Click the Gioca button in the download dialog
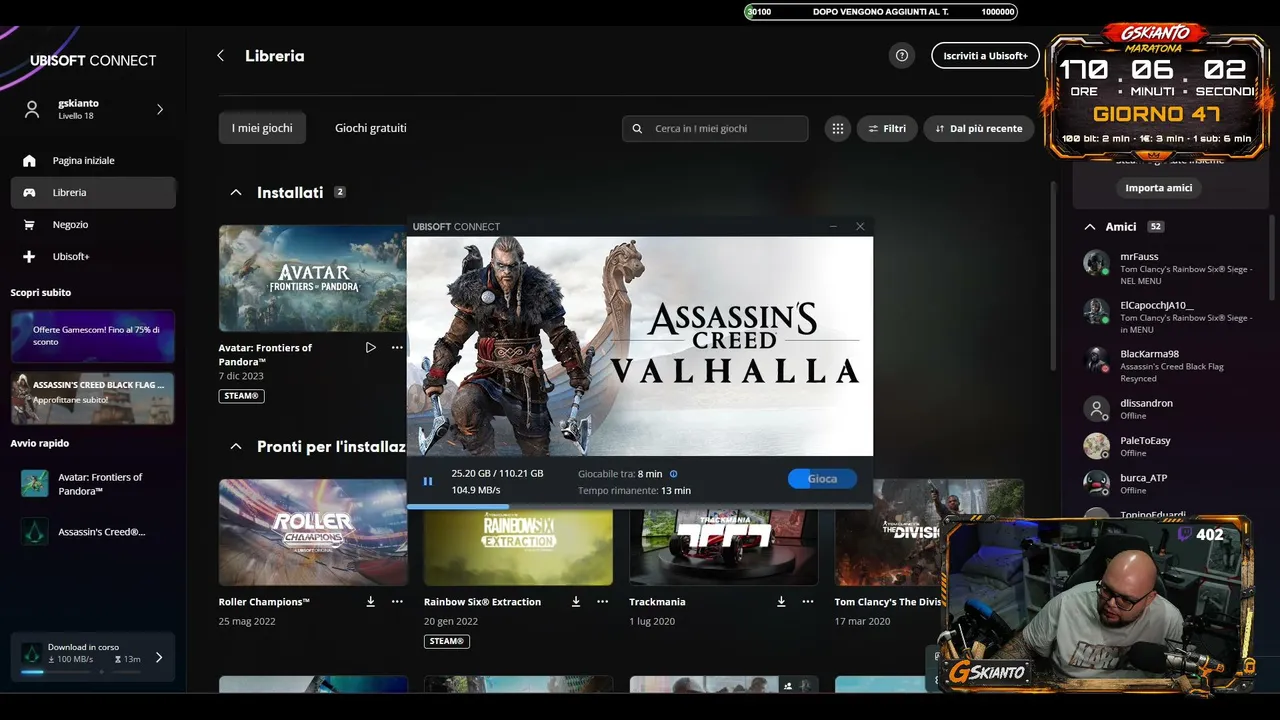This screenshot has height=720, width=1280. click(x=822, y=479)
